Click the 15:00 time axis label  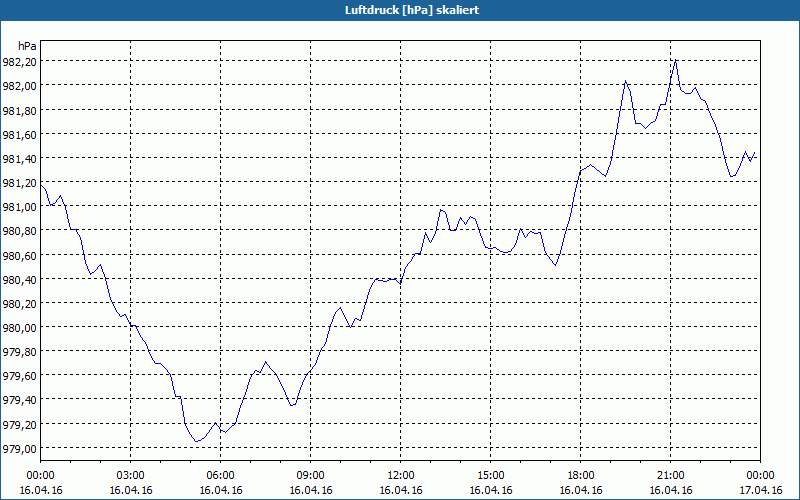click(490, 476)
